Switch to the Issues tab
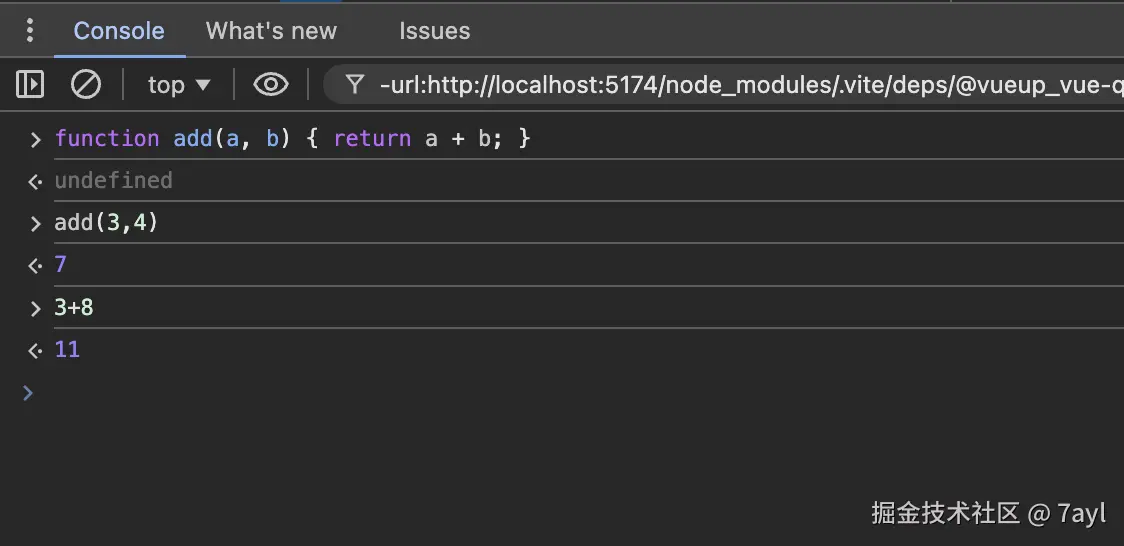This screenshot has width=1124, height=546. pyautogui.click(x=434, y=31)
